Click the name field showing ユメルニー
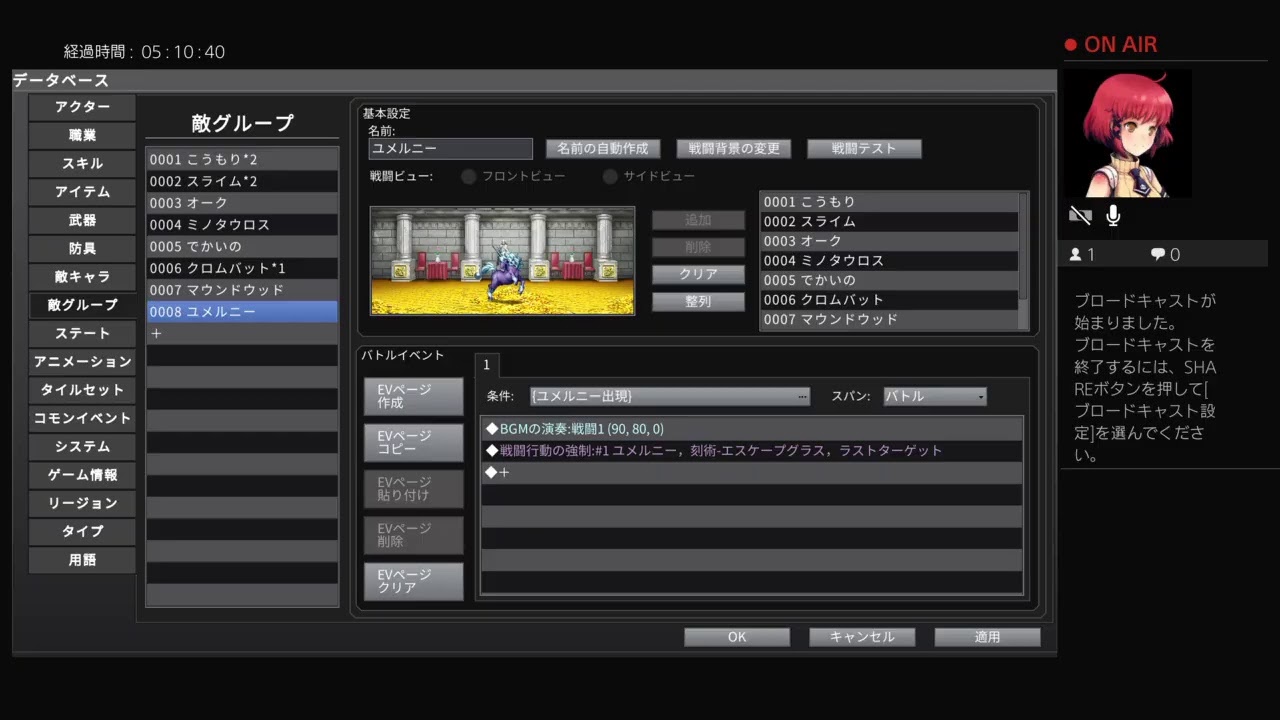Image resolution: width=1280 pixels, height=720 pixels. [449, 148]
